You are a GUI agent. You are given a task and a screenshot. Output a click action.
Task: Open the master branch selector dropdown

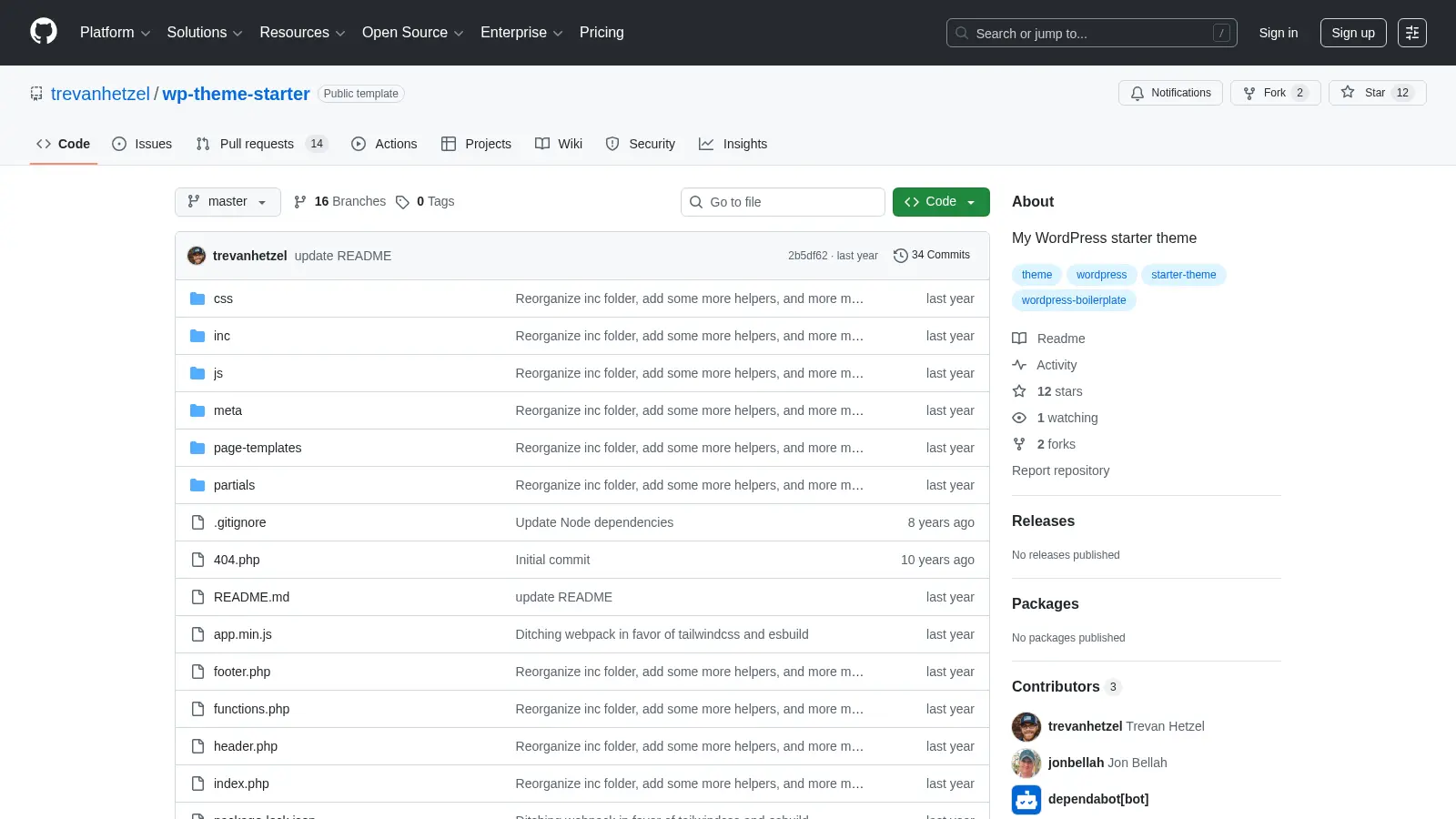coord(227,202)
